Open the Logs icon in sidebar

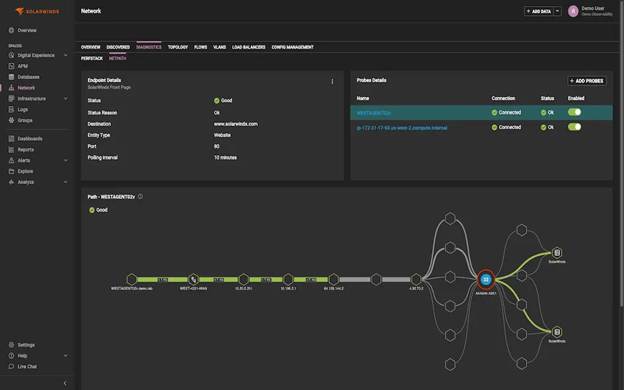point(12,109)
